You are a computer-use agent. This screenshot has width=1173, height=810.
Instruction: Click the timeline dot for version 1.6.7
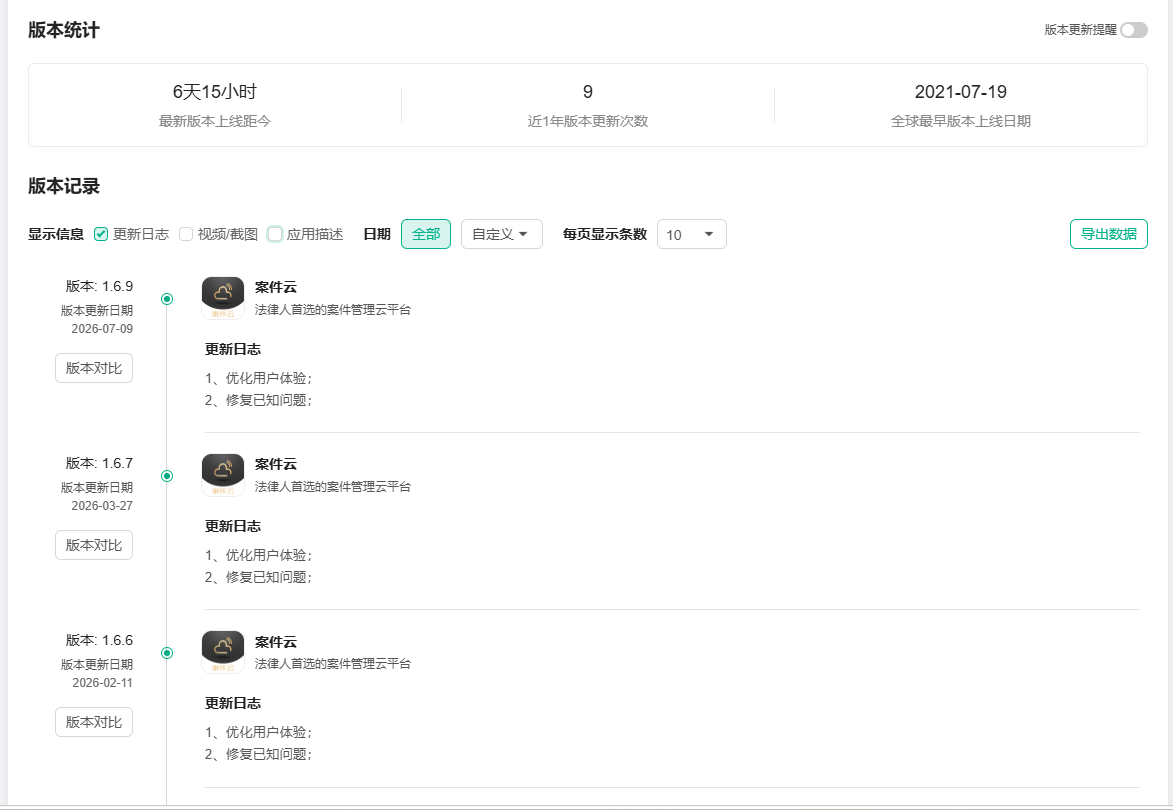167,476
